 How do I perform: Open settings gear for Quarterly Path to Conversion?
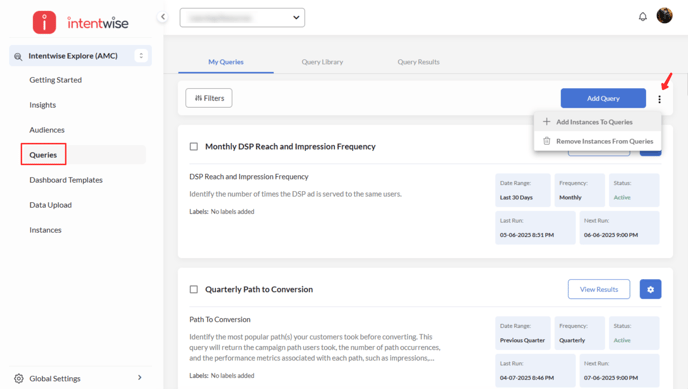click(650, 289)
